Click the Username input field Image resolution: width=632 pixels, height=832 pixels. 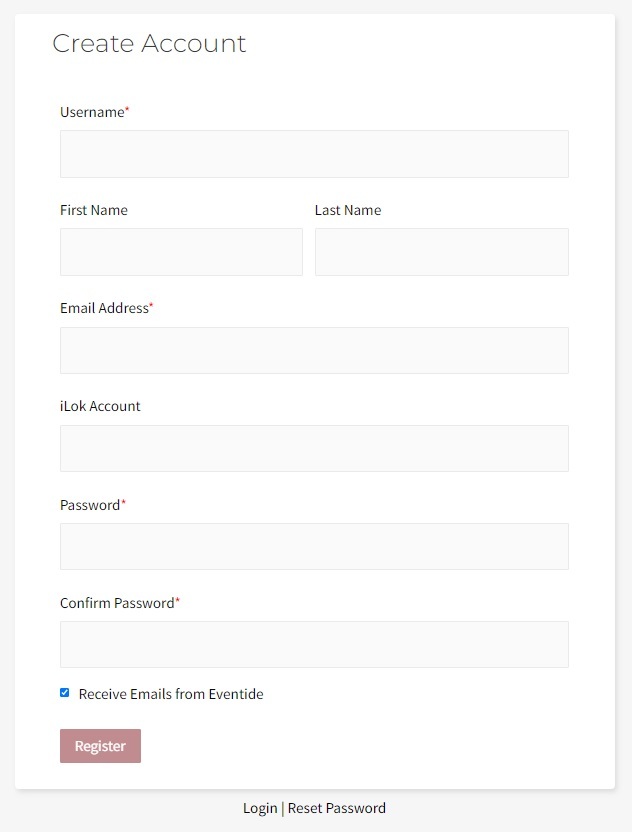314,154
